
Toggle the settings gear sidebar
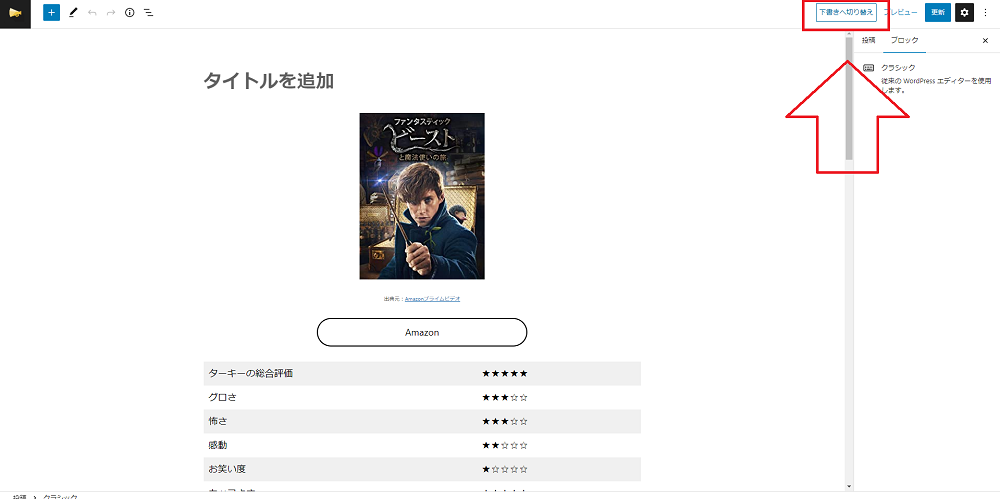tap(964, 12)
